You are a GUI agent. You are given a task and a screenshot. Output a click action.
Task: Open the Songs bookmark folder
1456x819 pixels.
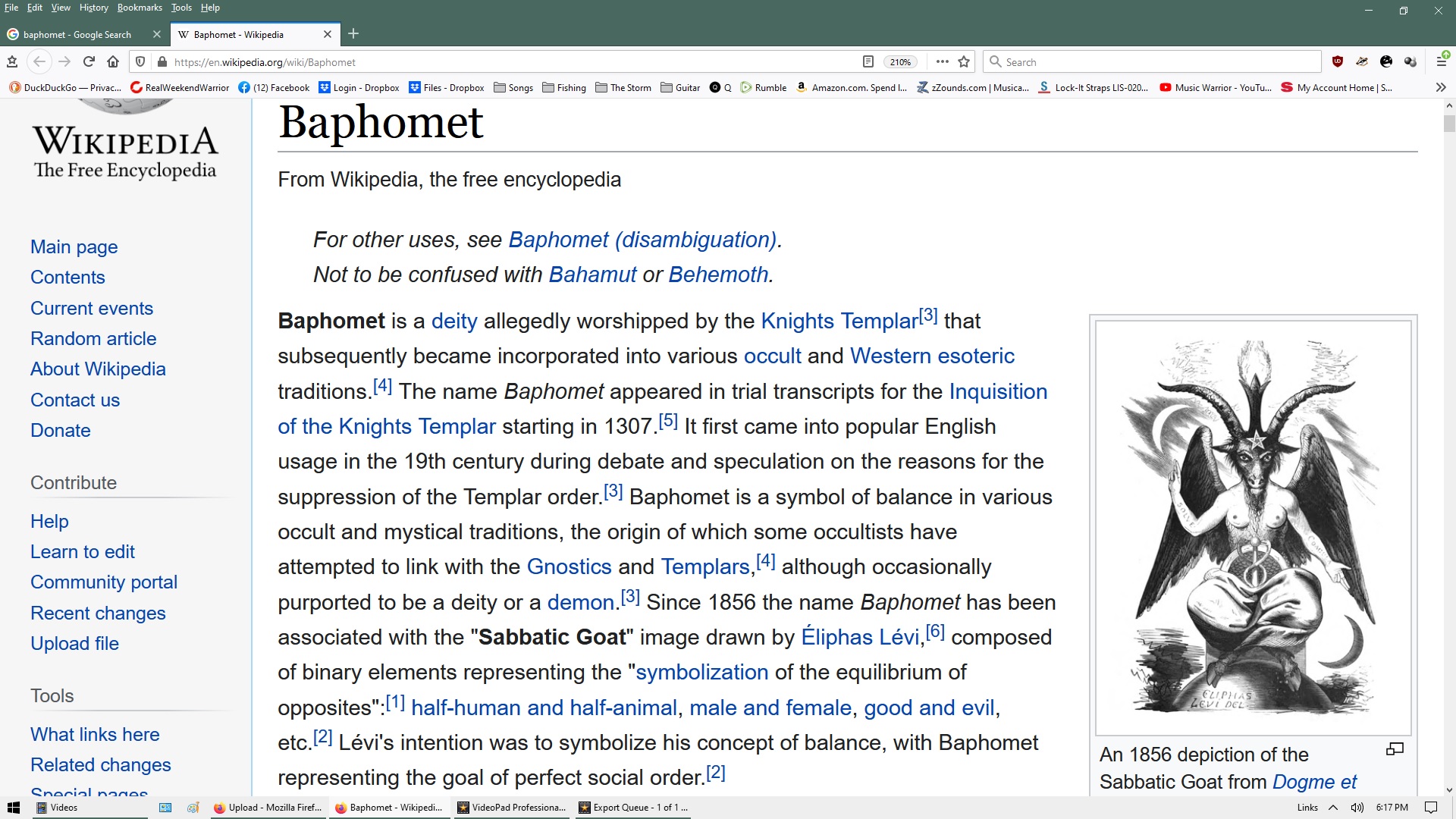[513, 88]
